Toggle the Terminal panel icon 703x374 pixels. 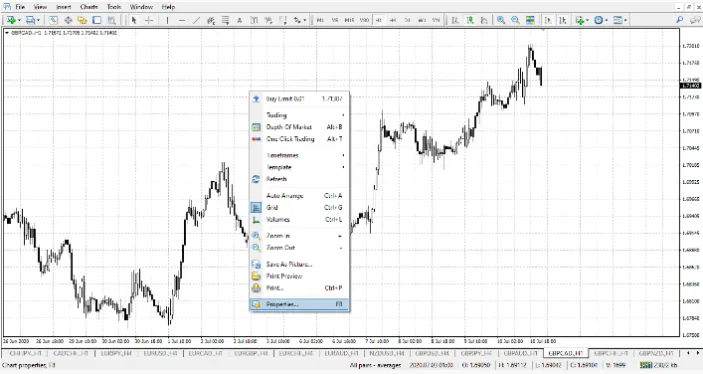[x=97, y=20]
